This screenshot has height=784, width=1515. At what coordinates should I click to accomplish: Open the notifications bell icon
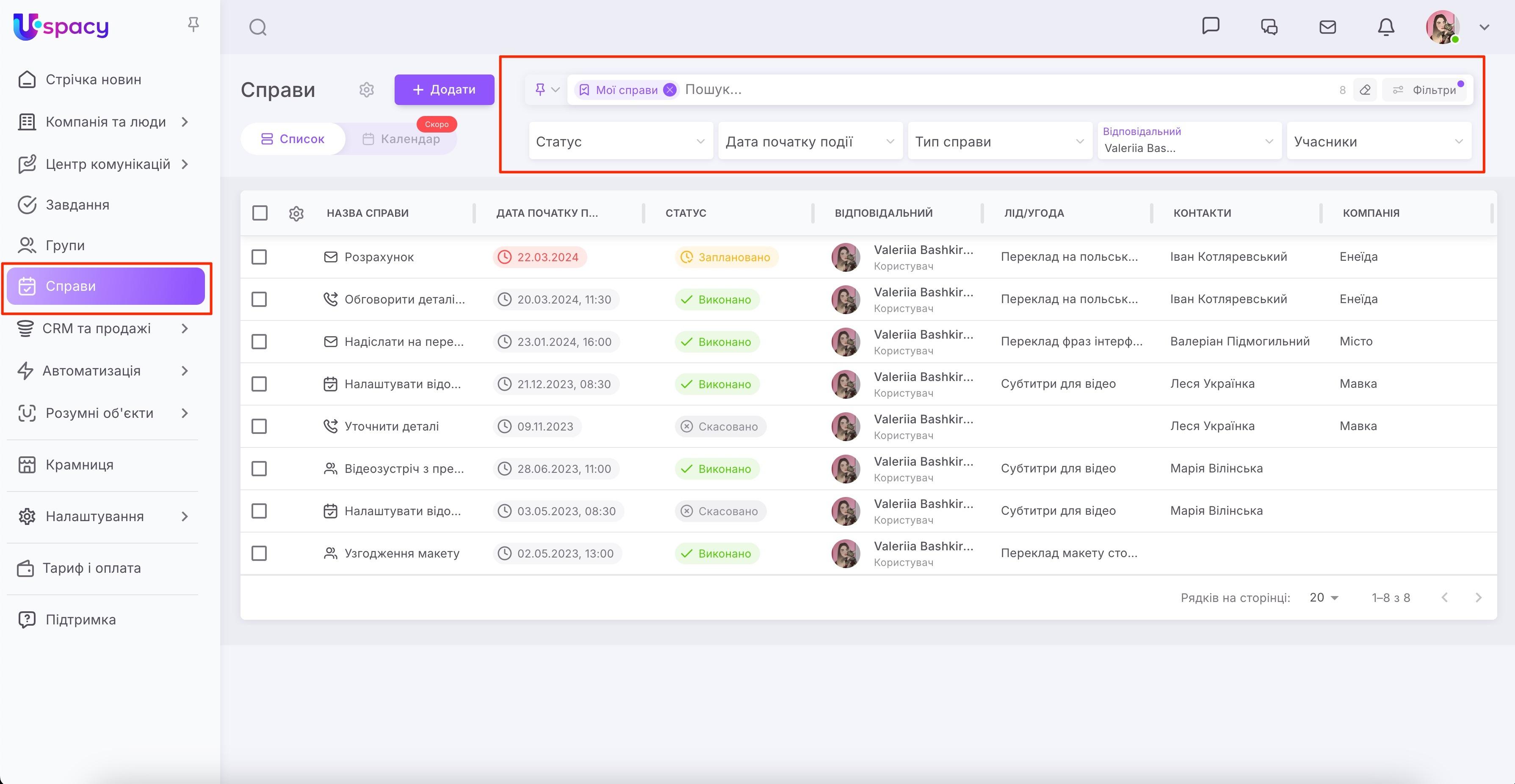(x=1385, y=27)
